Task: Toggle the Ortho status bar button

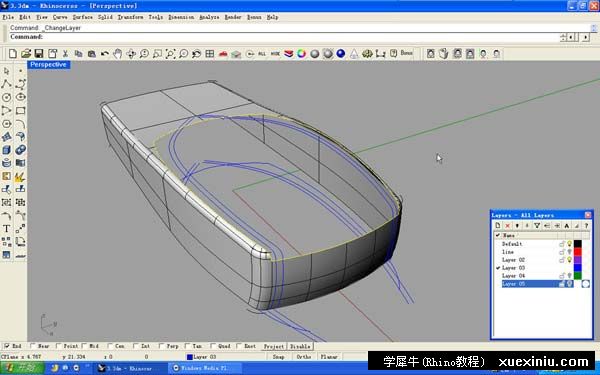Action: [x=304, y=357]
